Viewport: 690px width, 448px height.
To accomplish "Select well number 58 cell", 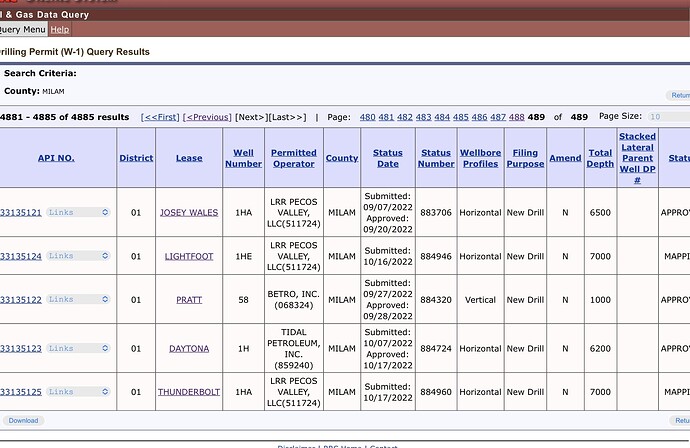I will (x=243, y=300).
